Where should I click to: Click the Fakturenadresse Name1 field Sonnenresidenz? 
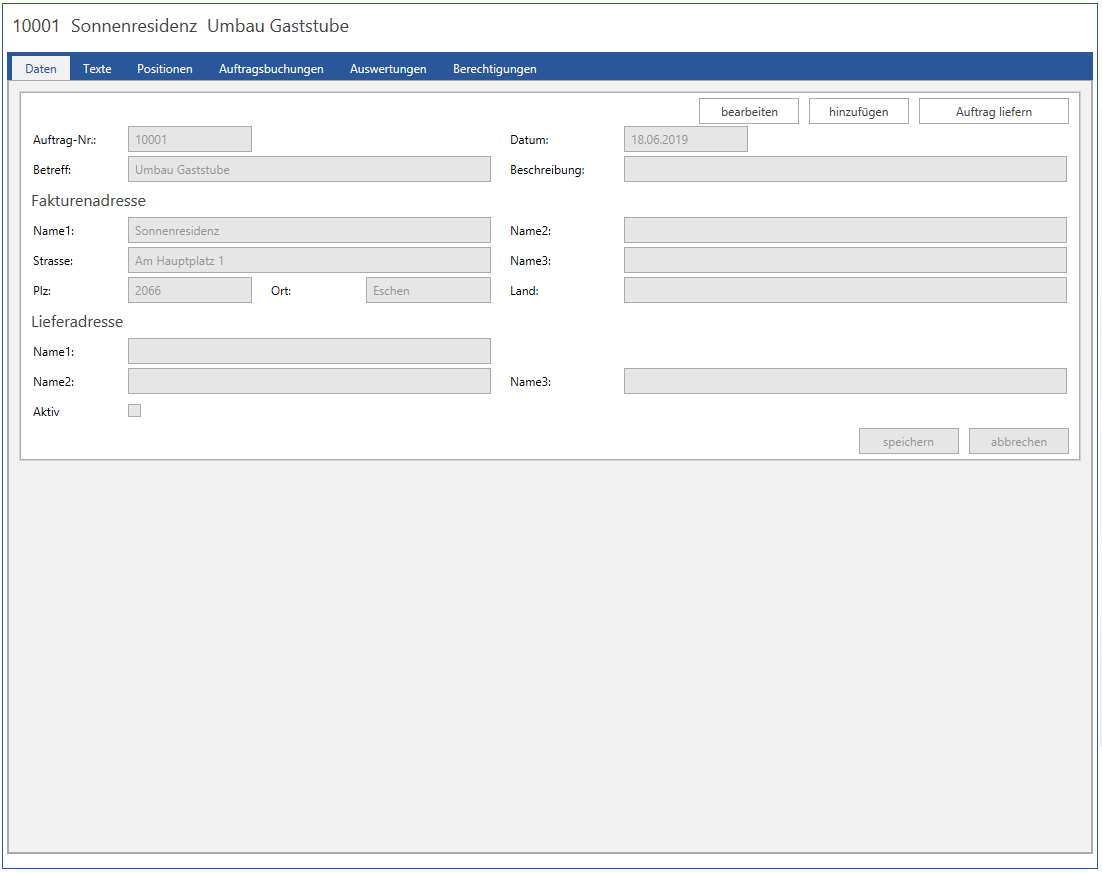pos(309,231)
